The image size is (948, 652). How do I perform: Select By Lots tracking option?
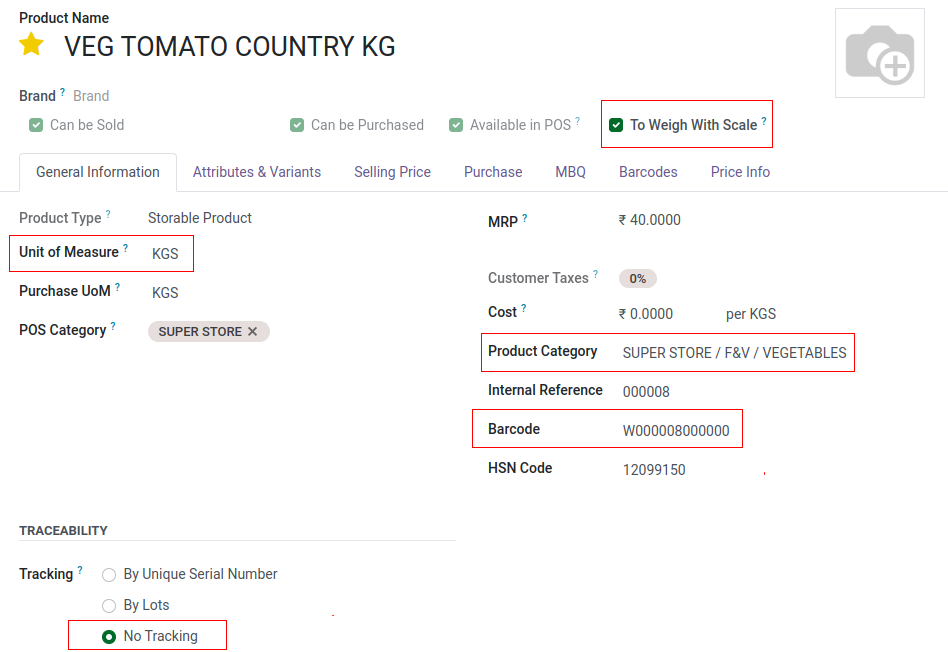click(109, 605)
